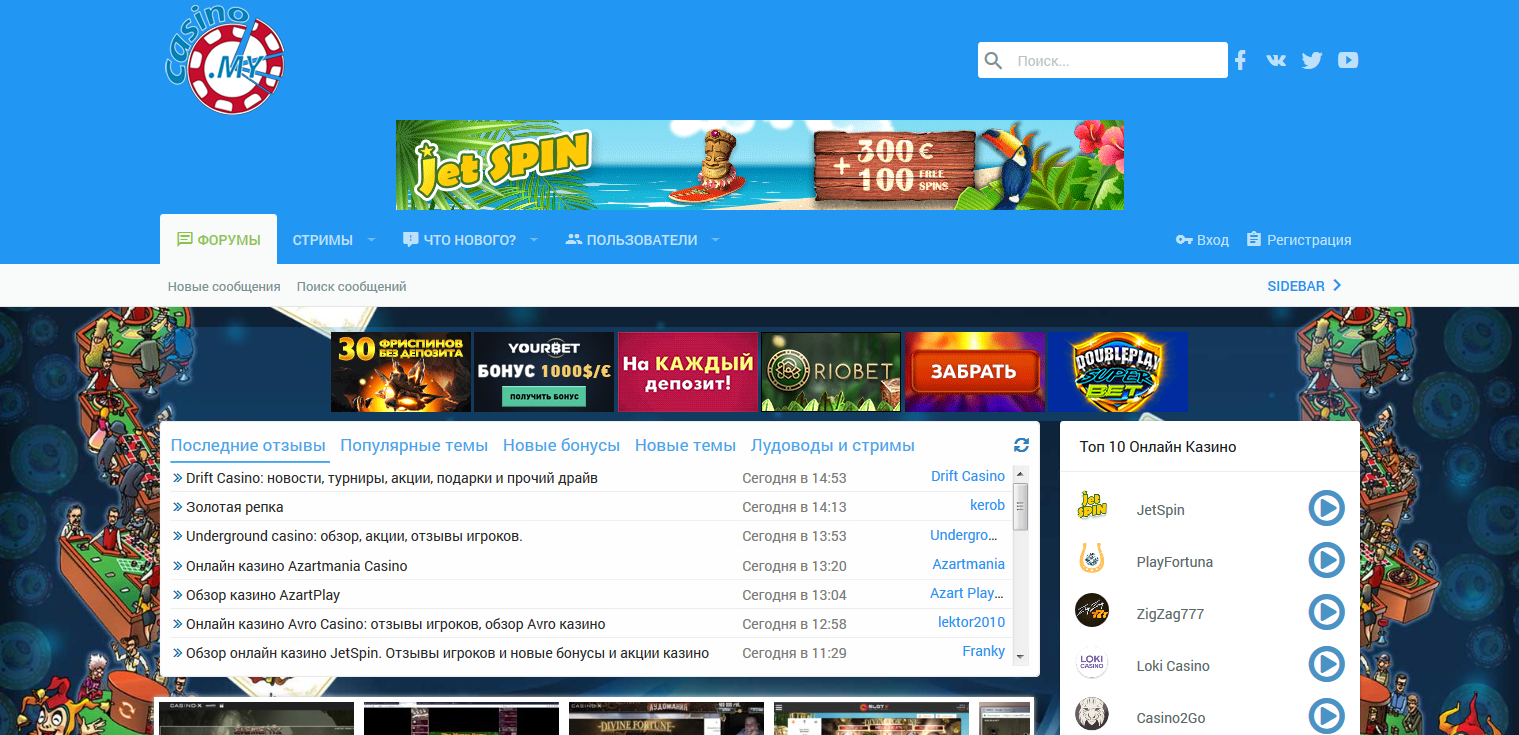Click the ZigZag777 play button
Viewport: 1519px width, 735px height.
1327,613
